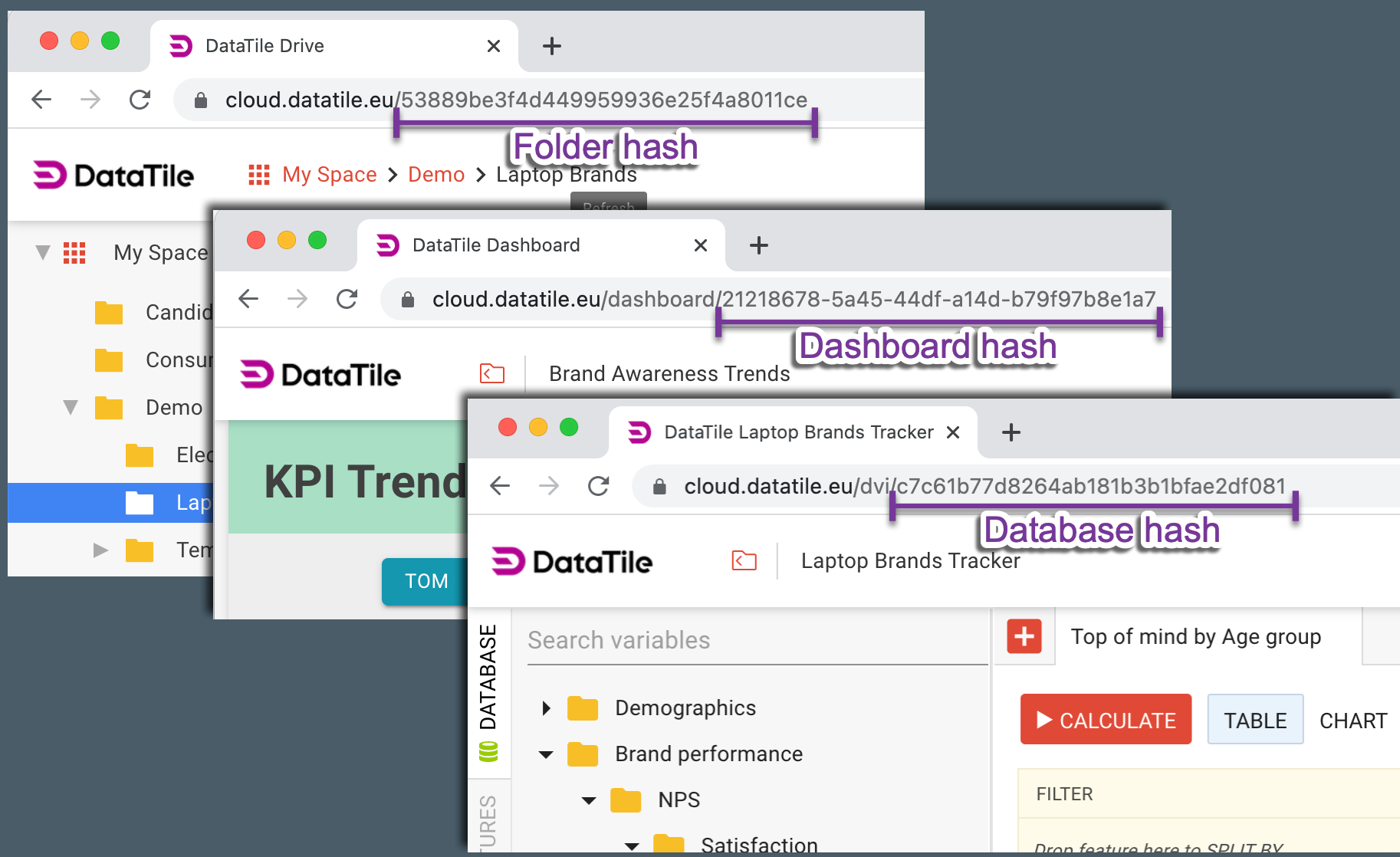Click the red plus add-tab icon

(x=1024, y=636)
